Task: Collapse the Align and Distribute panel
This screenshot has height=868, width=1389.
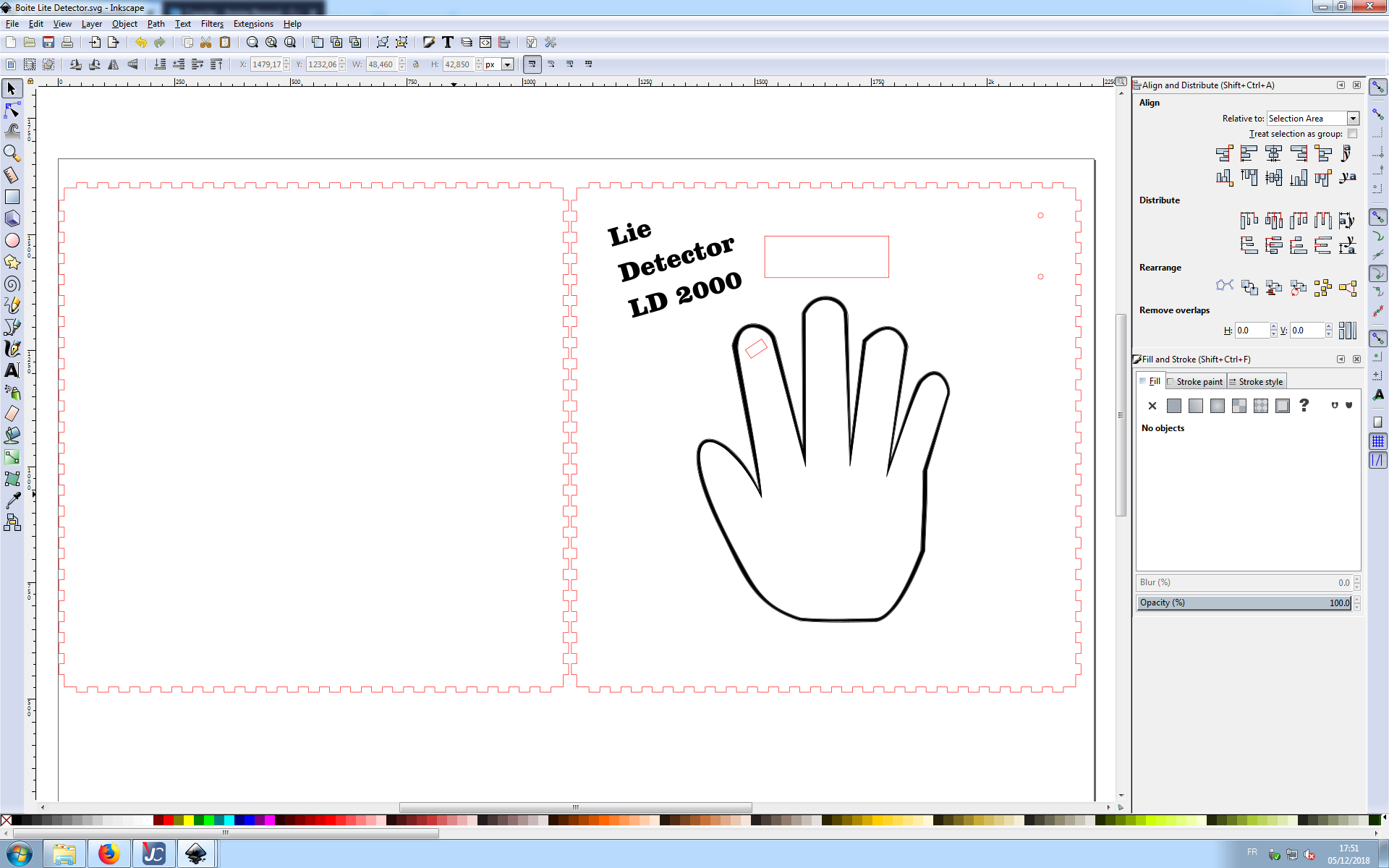Action: pyautogui.click(x=1341, y=85)
